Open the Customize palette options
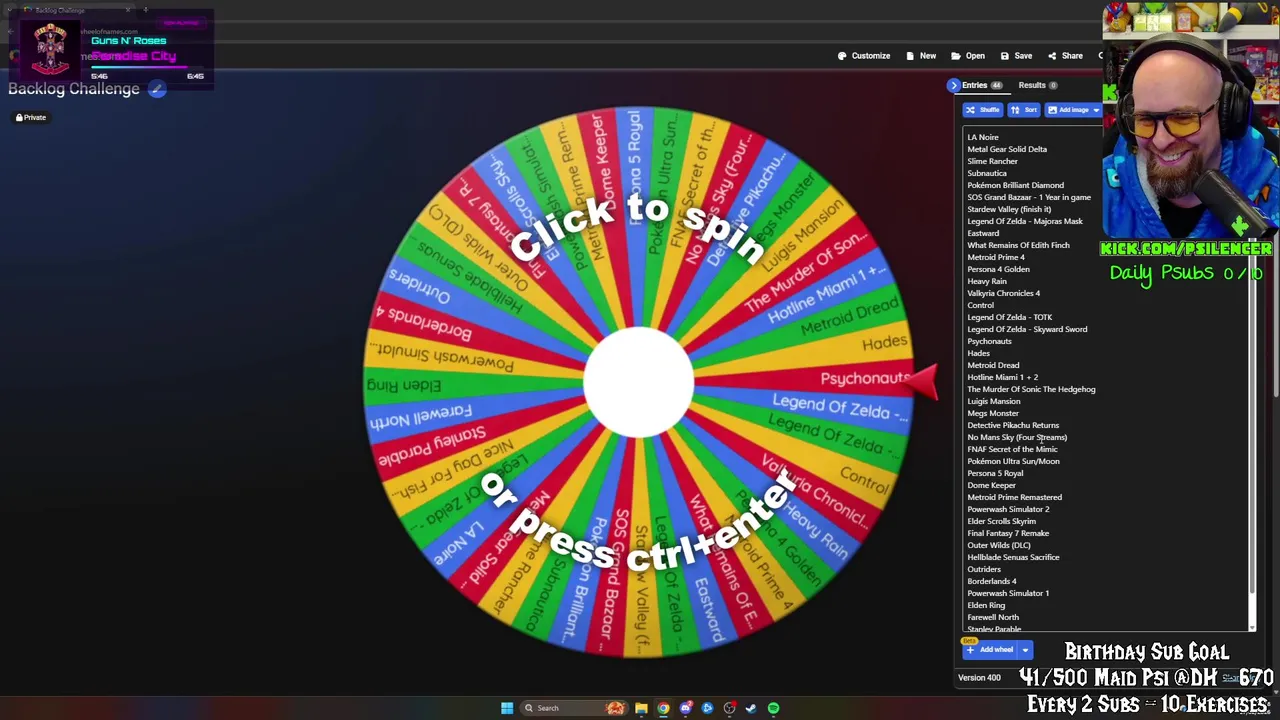 864,56
